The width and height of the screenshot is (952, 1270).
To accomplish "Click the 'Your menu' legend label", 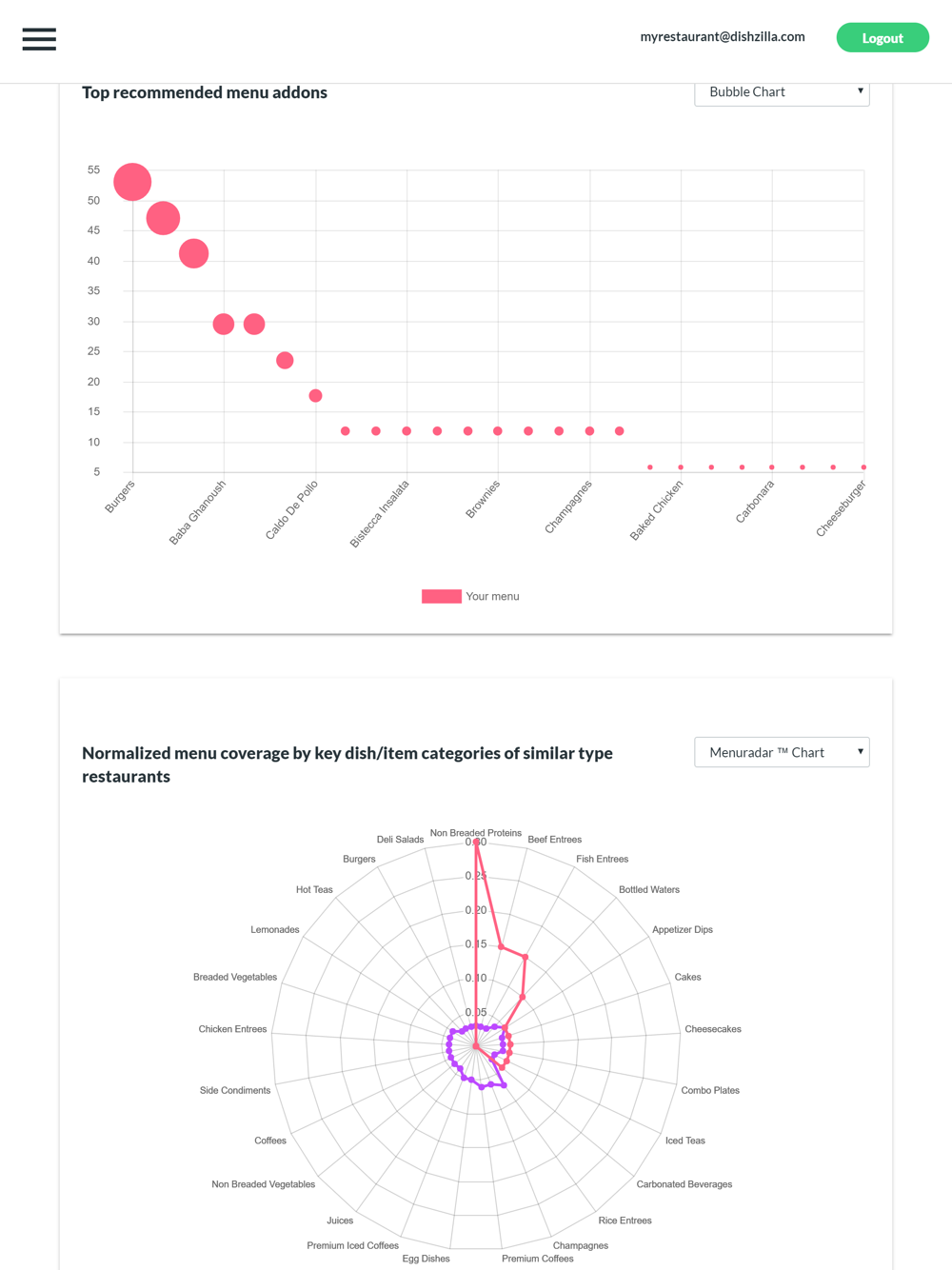I will click(492, 596).
